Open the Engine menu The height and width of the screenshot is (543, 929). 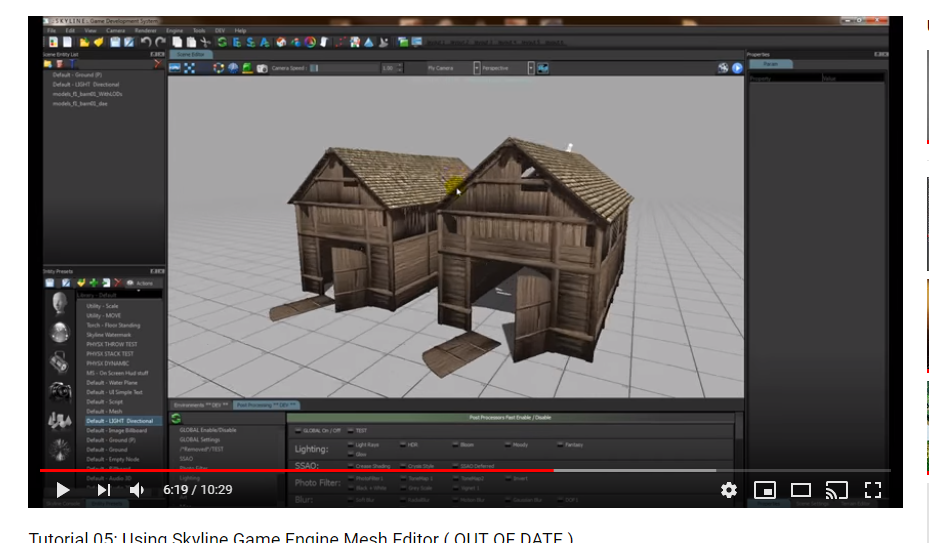(174, 30)
